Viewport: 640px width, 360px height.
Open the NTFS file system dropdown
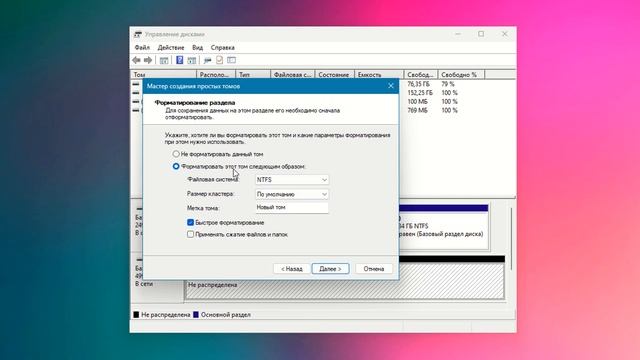292,180
